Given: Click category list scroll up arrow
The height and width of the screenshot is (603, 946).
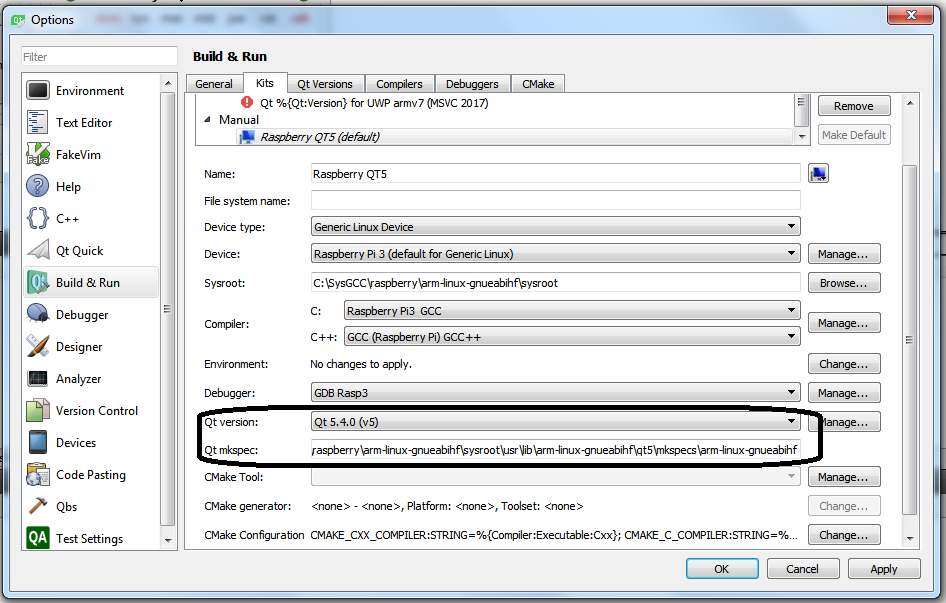Looking at the screenshot, I should pyautogui.click(x=168, y=83).
